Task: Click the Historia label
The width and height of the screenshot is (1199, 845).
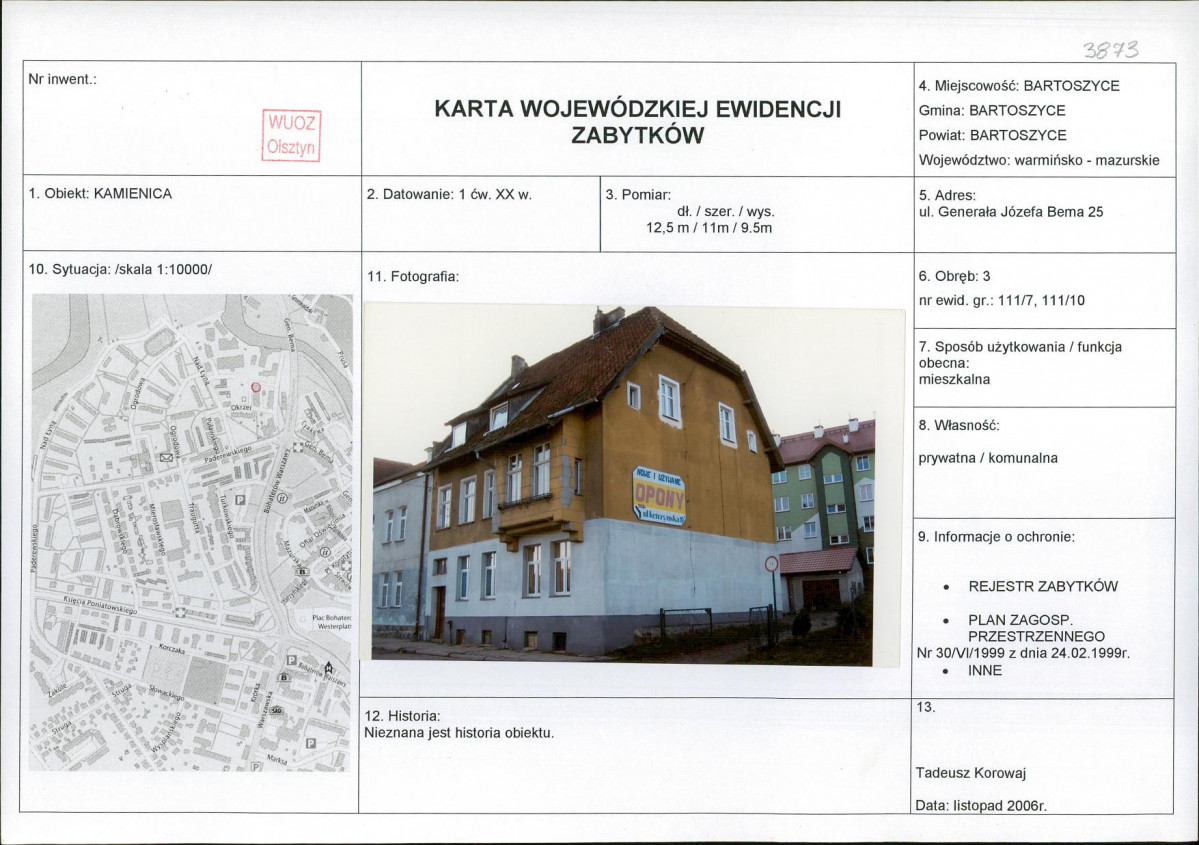Action: click(x=402, y=717)
